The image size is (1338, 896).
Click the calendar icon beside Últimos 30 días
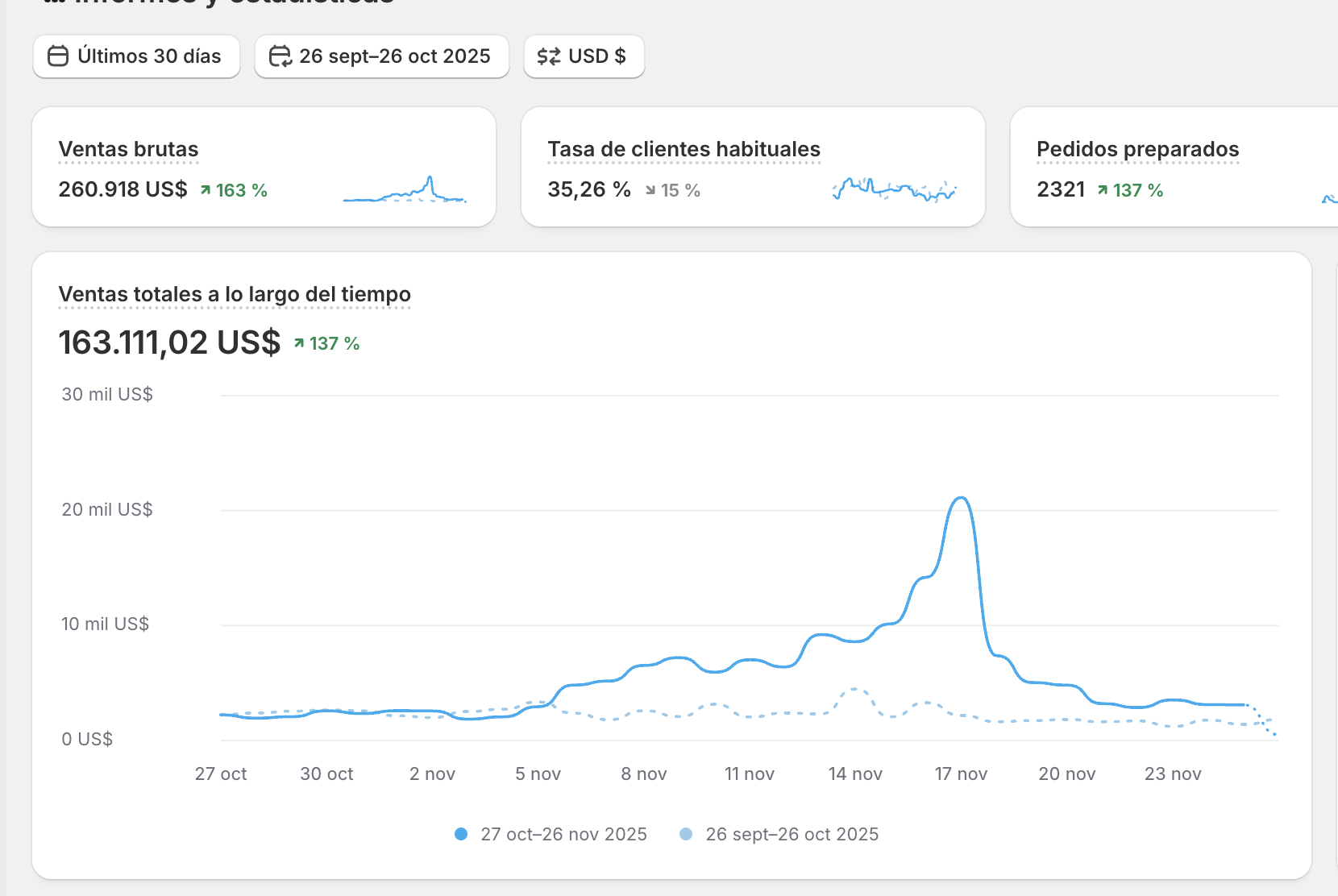(x=58, y=56)
